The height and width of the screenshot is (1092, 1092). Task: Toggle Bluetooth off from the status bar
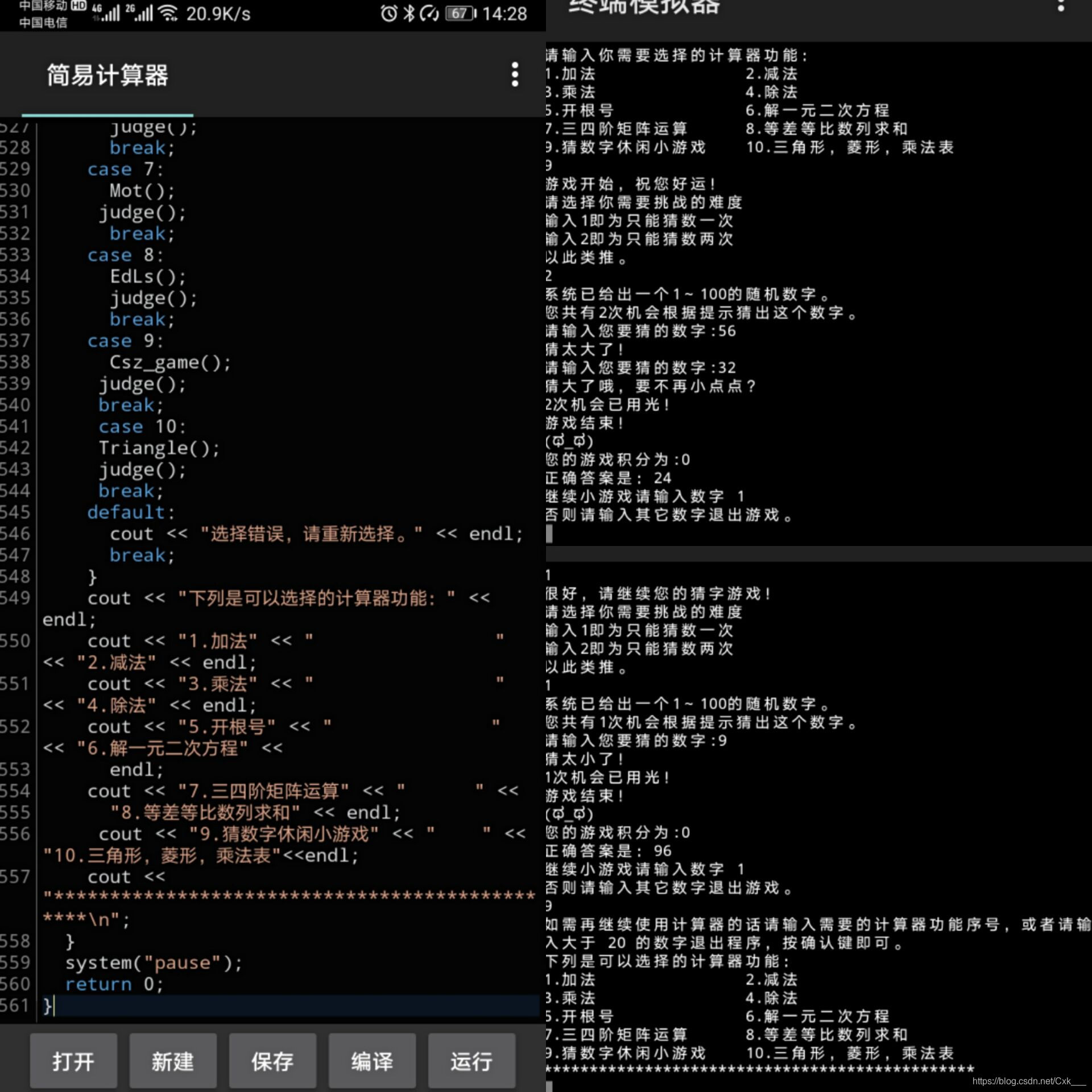tap(408, 14)
